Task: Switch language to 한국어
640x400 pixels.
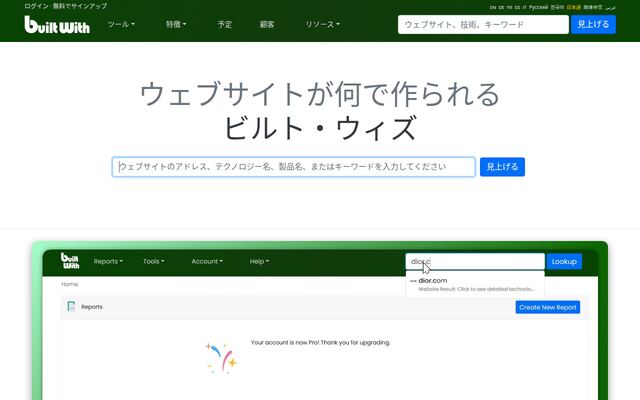Action: (557, 7)
